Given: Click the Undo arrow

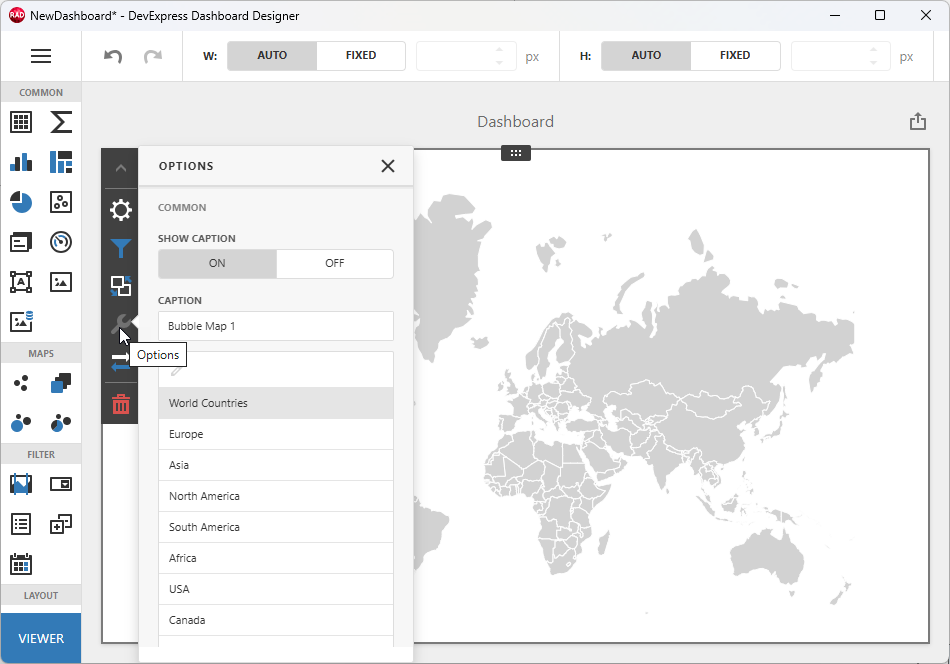Looking at the screenshot, I should tap(111, 56).
